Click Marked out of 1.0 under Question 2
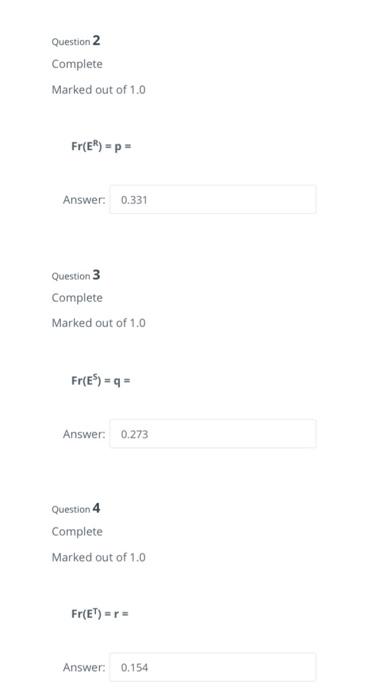Viewport: 385px width, 700px height. pos(99,90)
